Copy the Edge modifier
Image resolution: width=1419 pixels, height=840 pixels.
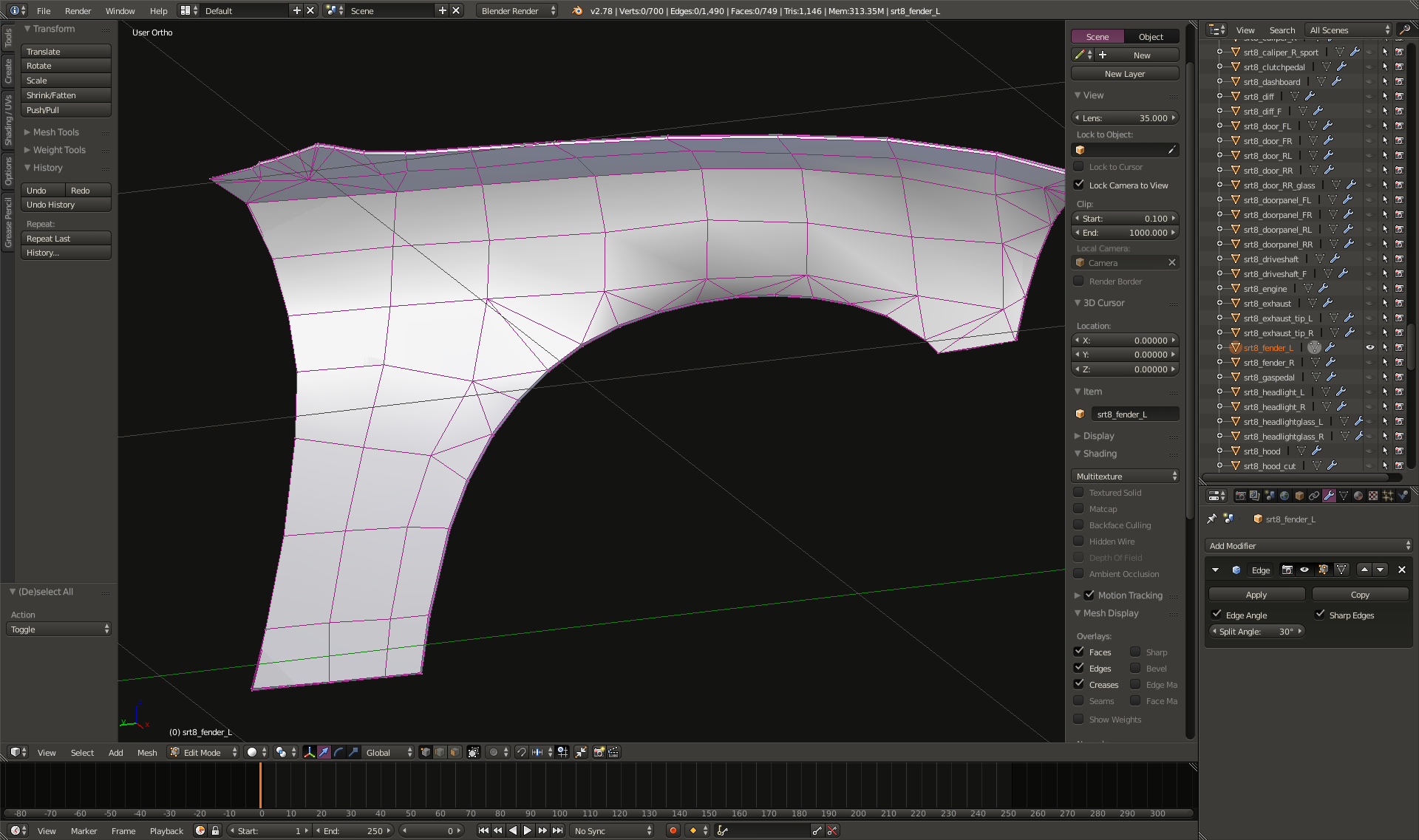(1360, 594)
